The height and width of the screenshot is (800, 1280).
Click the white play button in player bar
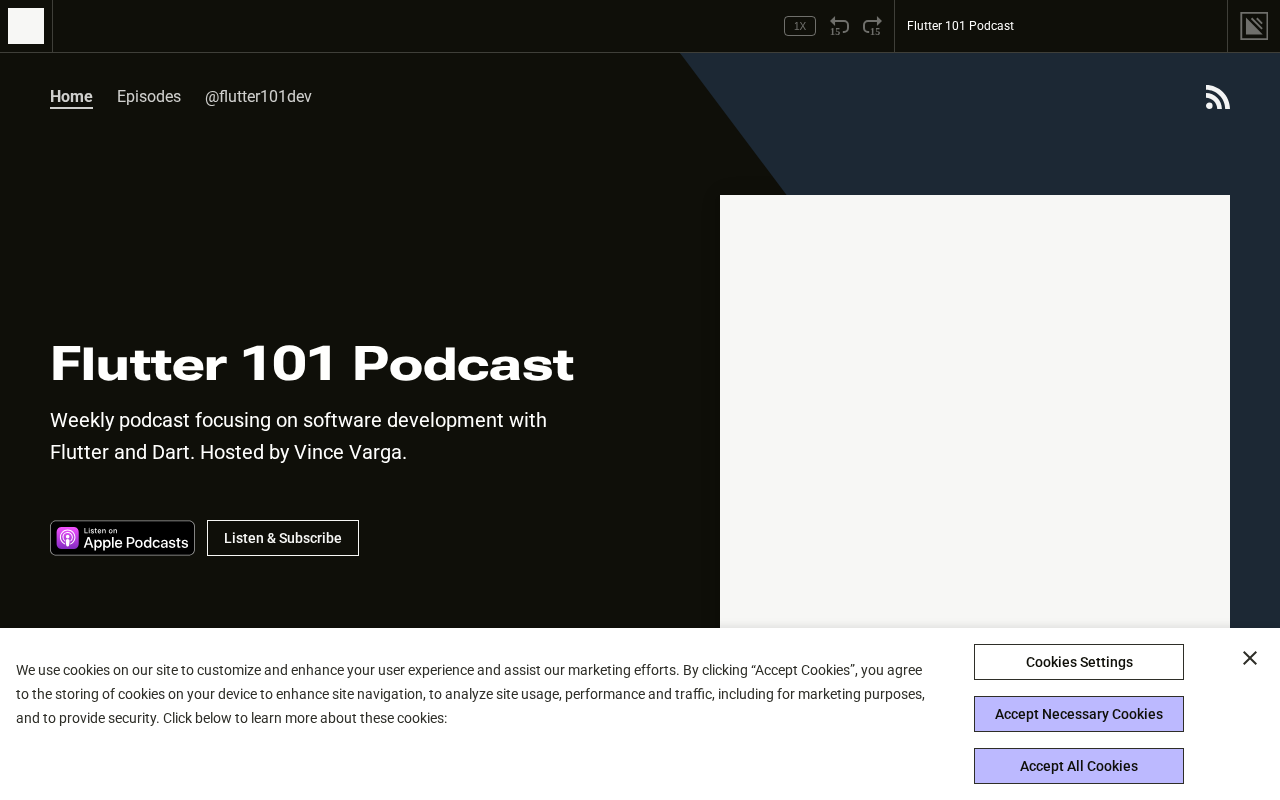pyautogui.click(x=26, y=26)
